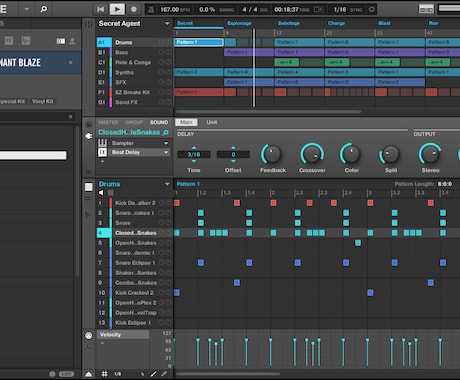The height and width of the screenshot is (380, 460).
Task: Click the Record button in the transport
Action: coord(134,9)
